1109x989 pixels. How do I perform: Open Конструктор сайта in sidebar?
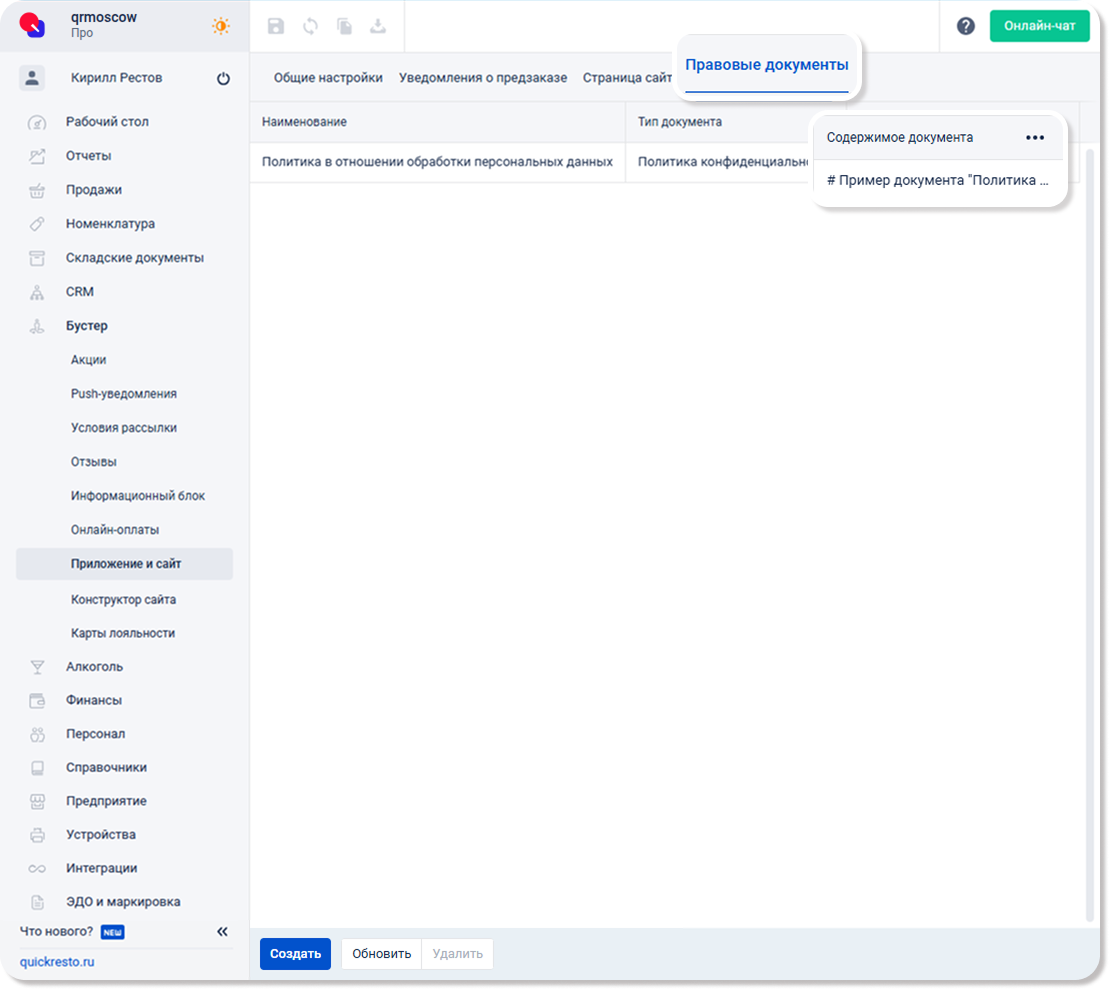click(123, 600)
